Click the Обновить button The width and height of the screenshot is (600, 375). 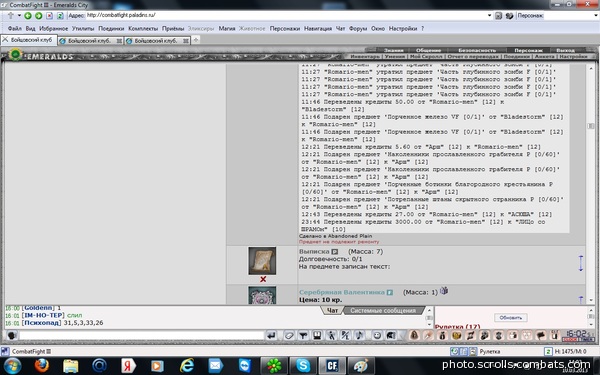[x=510, y=318]
